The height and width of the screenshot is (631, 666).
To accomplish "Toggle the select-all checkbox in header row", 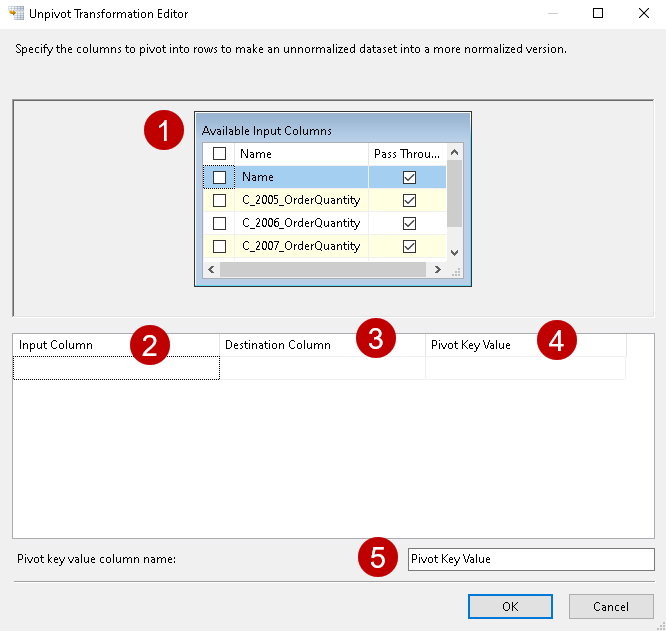I will [x=219, y=153].
